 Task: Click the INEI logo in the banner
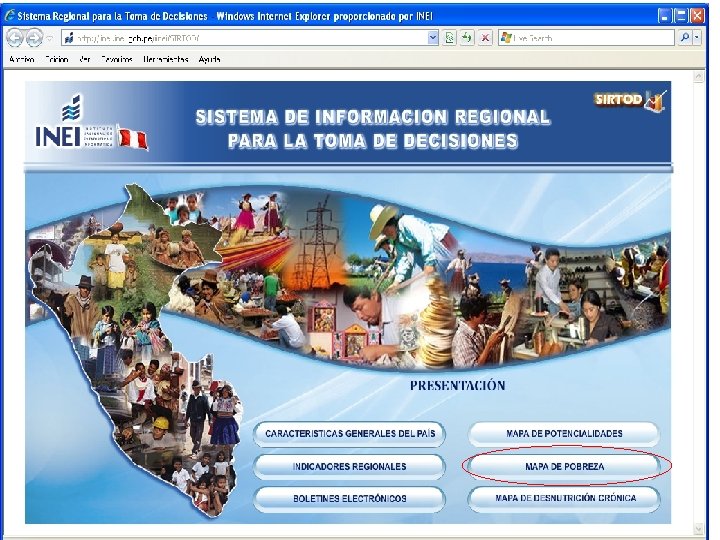click(x=73, y=122)
